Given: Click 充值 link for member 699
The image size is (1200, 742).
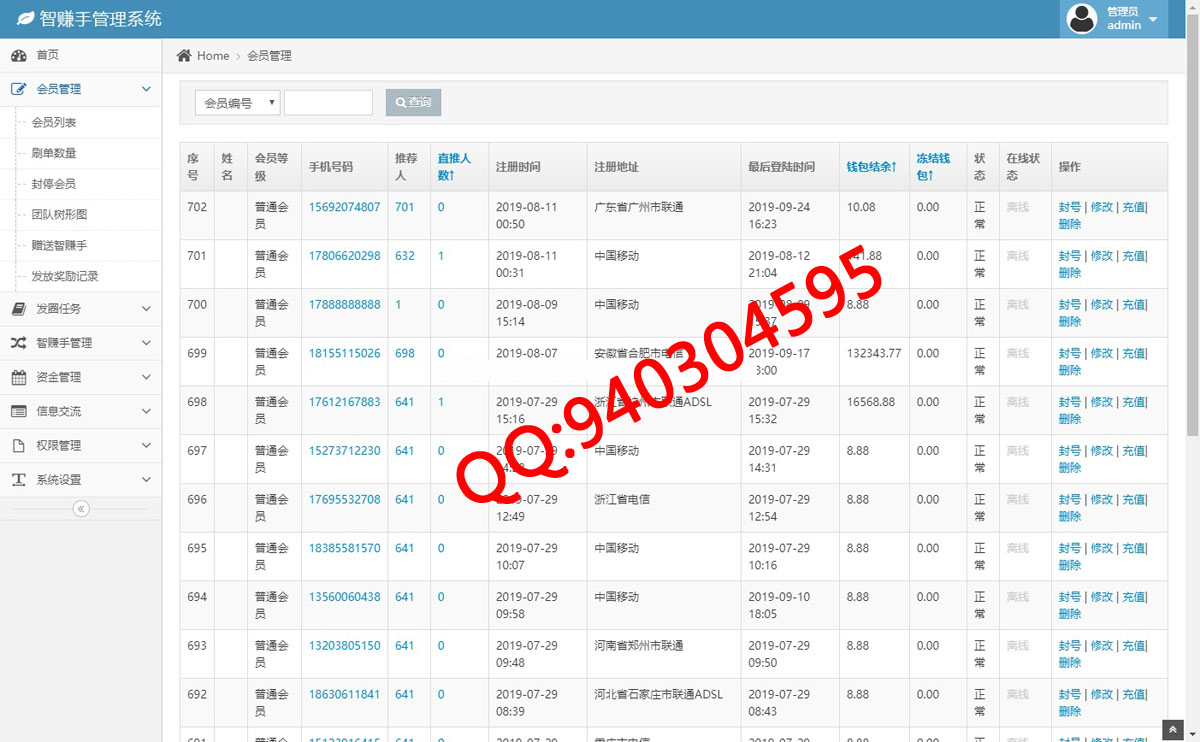Looking at the screenshot, I should [1133, 353].
